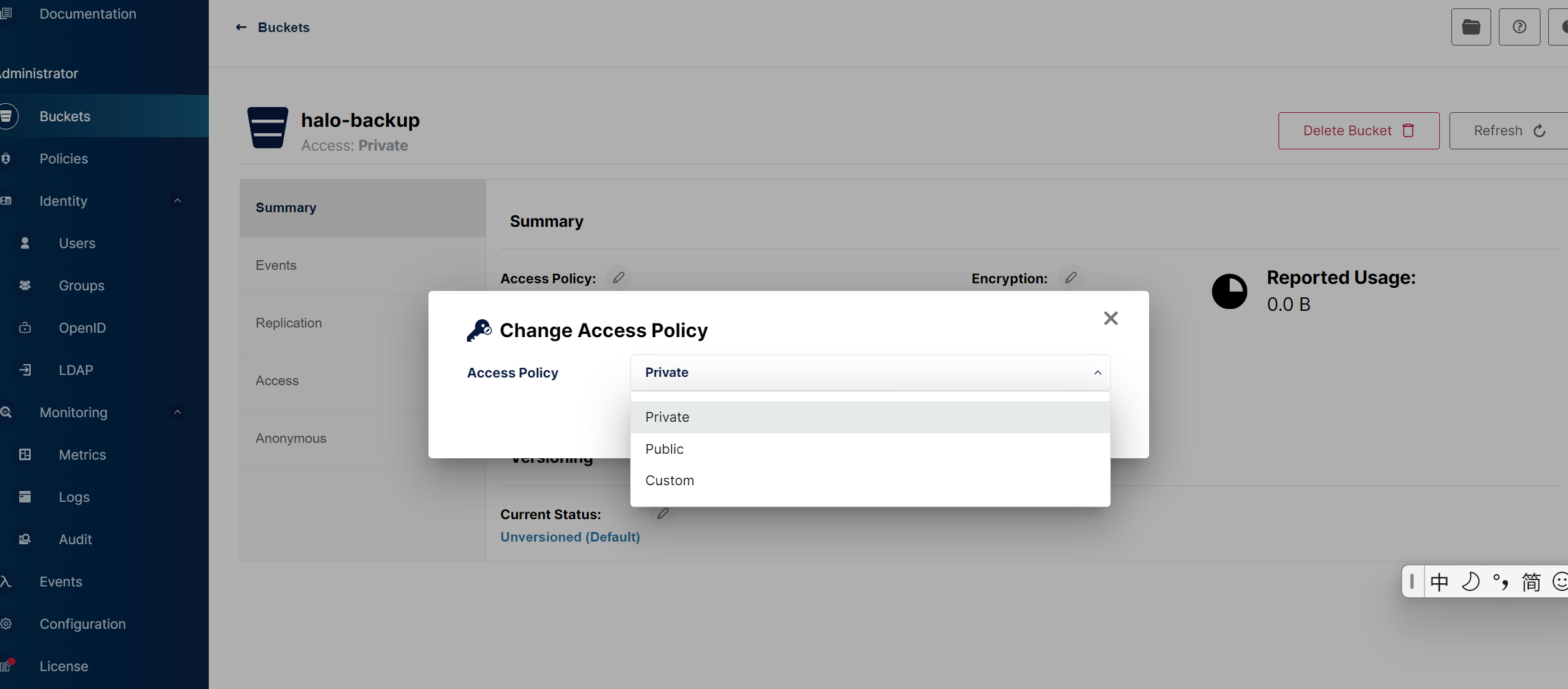Toggle the IME moon half-width mode
The image size is (1568, 689).
(x=1470, y=582)
